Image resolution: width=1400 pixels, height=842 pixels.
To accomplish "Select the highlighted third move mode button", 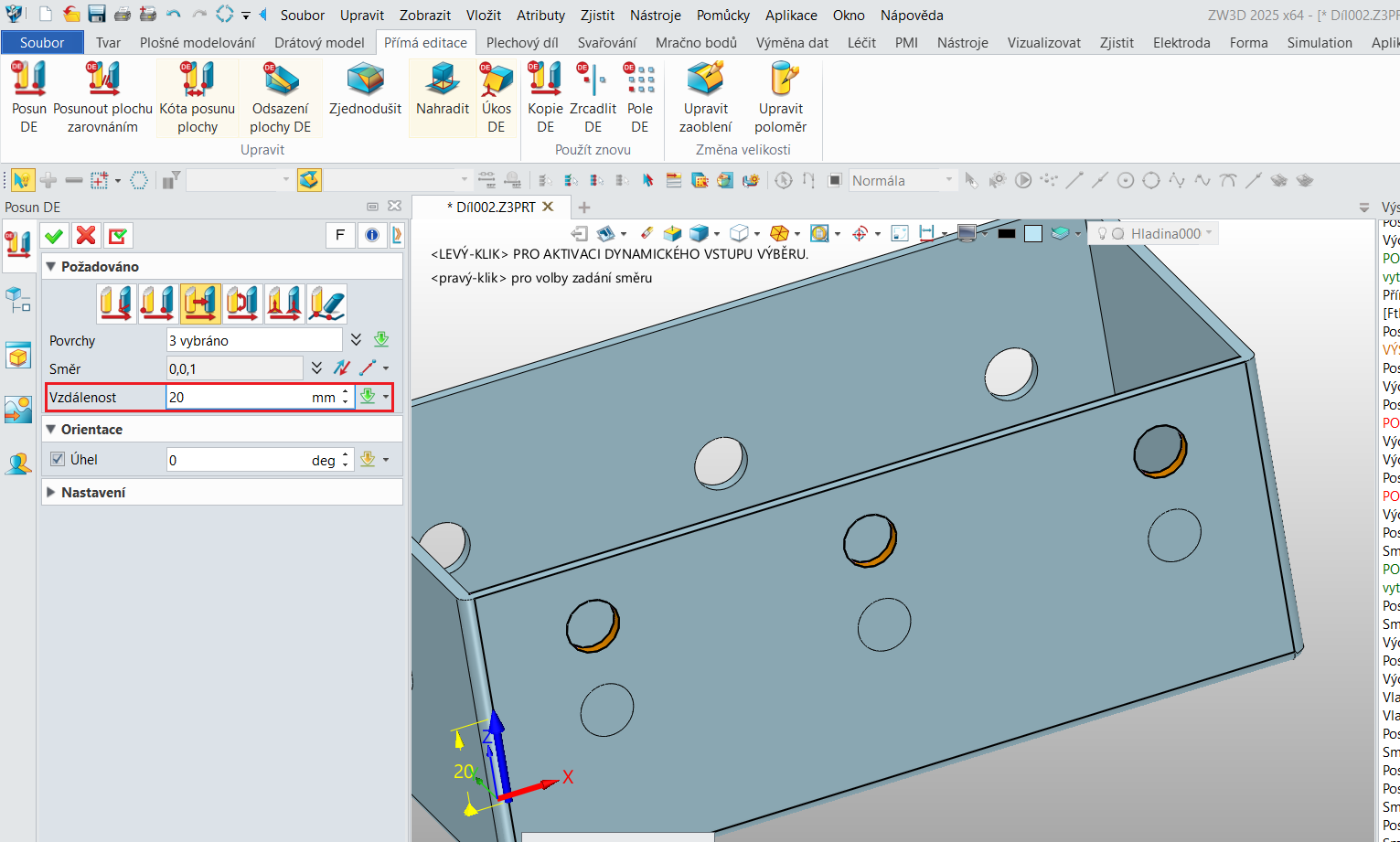I will click(200, 304).
